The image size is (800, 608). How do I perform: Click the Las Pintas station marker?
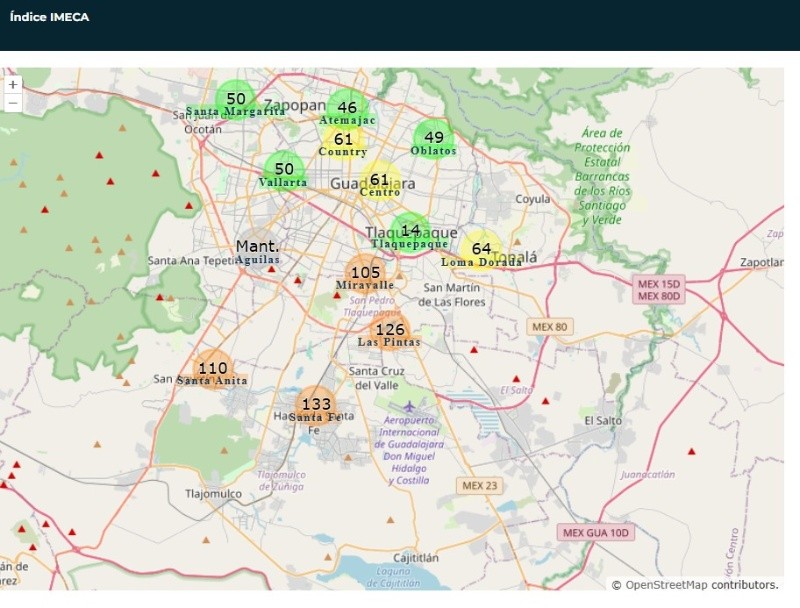389,330
